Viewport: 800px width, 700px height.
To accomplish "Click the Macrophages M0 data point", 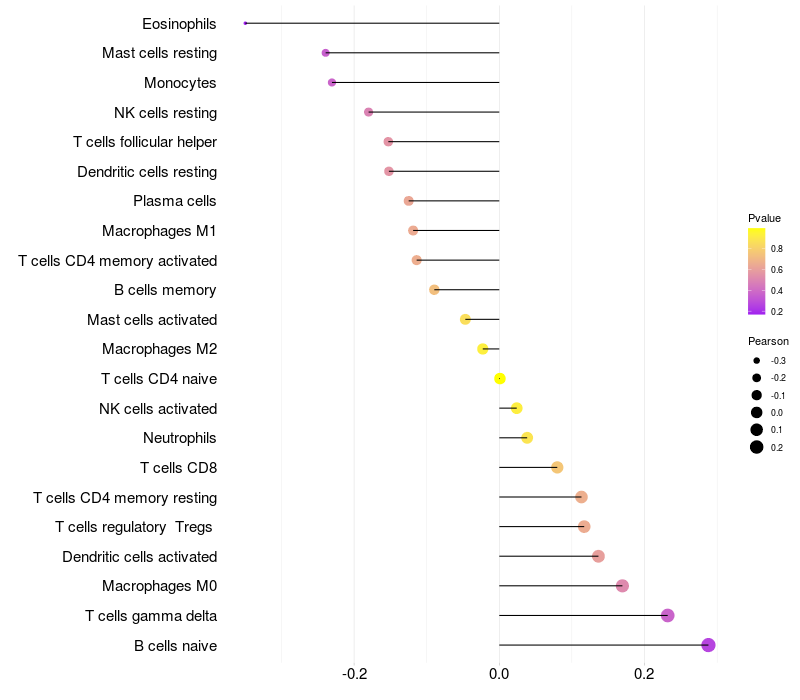I will point(622,586).
